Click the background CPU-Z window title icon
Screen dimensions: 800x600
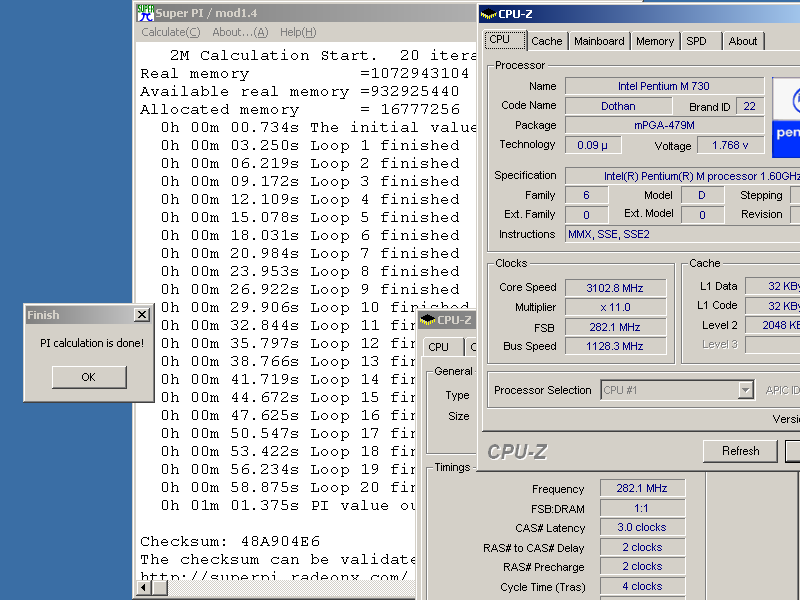click(x=427, y=320)
